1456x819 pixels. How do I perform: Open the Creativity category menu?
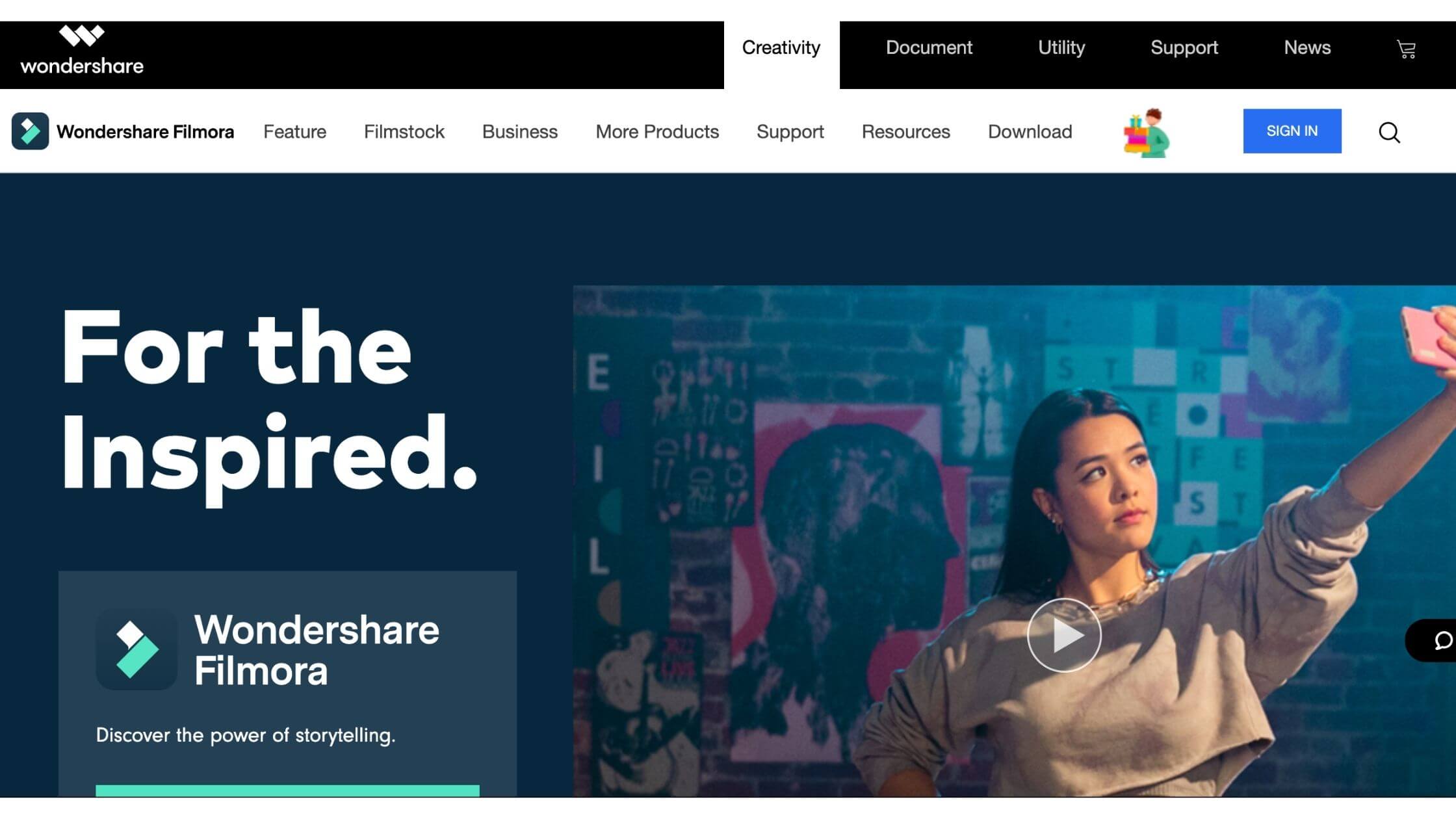tap(781, 47)
